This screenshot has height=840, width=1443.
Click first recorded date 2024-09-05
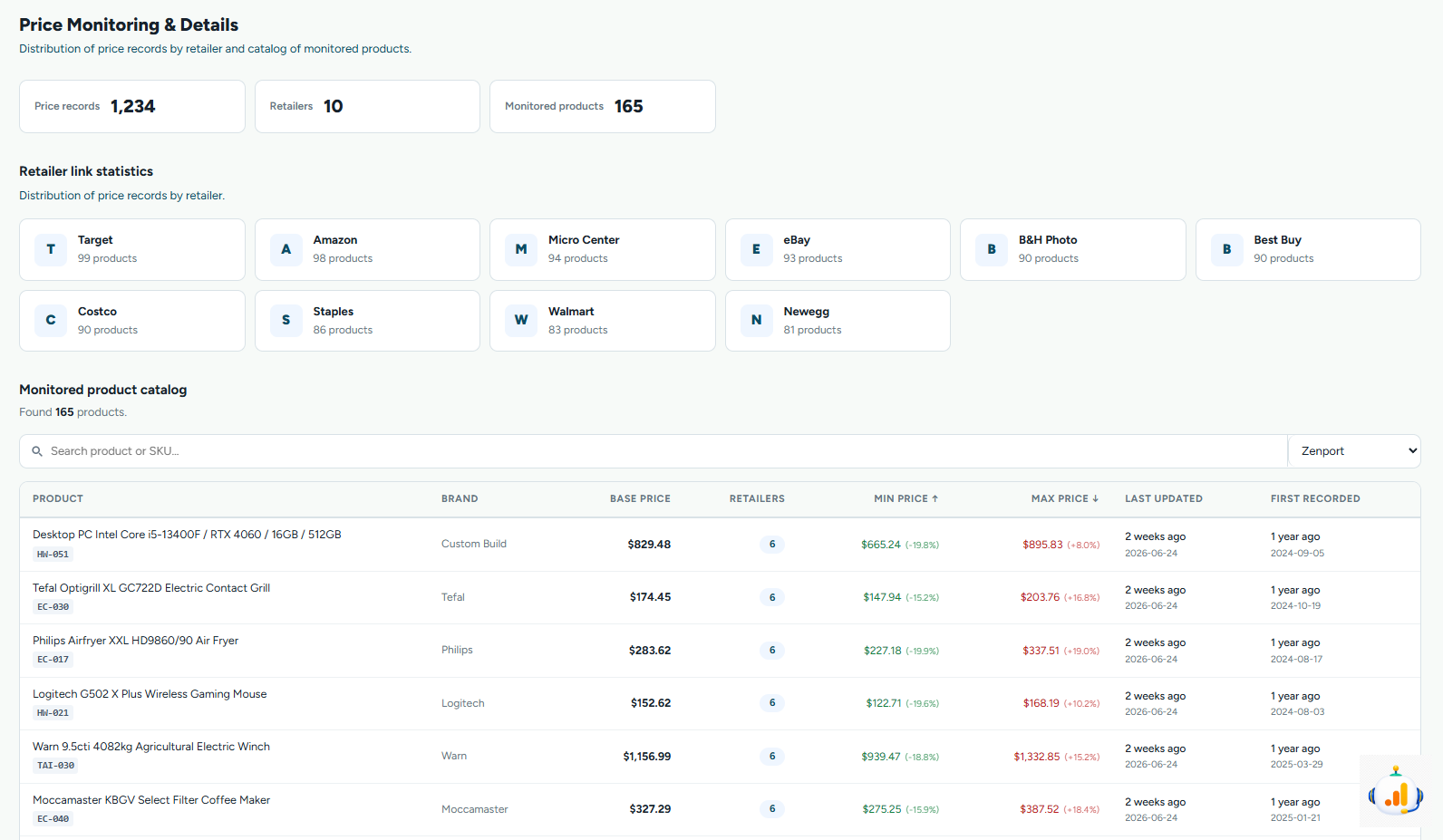coord(1297,553)
